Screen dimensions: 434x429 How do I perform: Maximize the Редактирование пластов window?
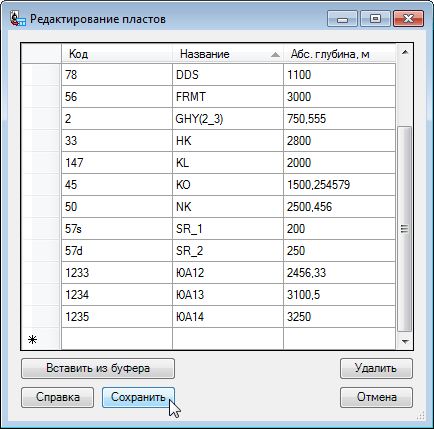pyautogui.click(x=375, y=19)
